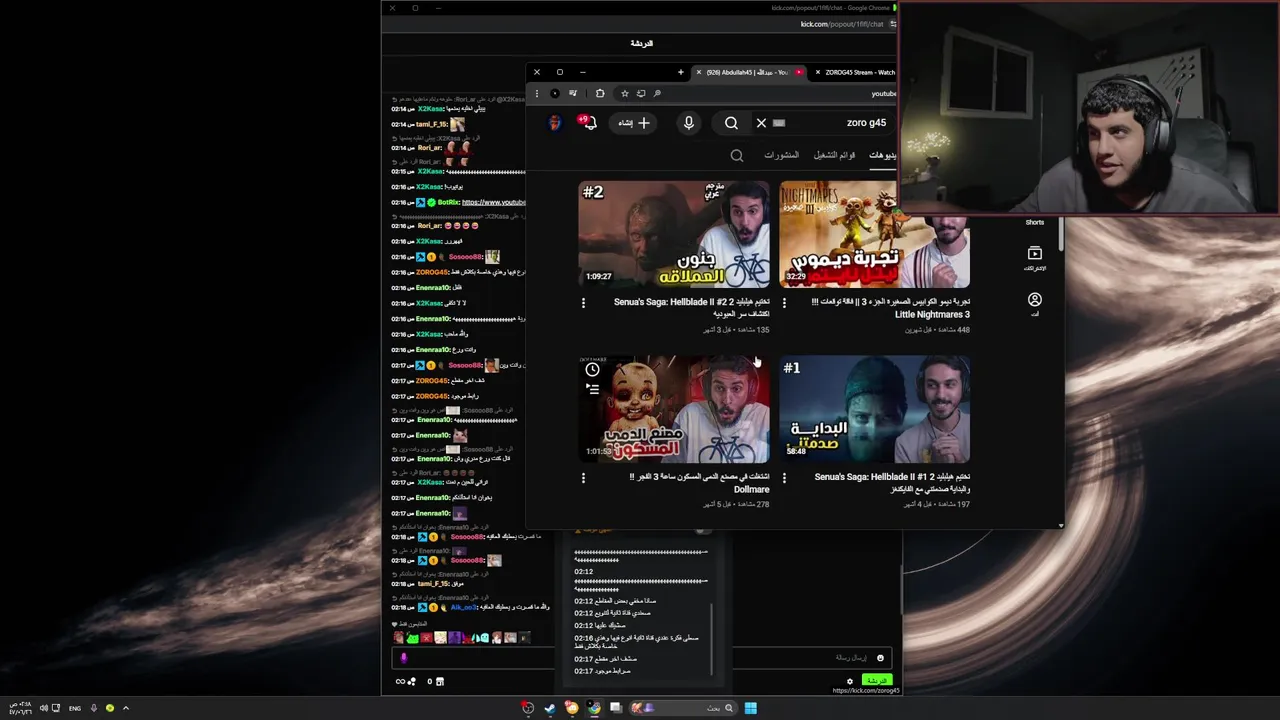Search within the channel using the magnifier icon
The width and height of the screenshot is (1280, 720).
click(737, 156)
